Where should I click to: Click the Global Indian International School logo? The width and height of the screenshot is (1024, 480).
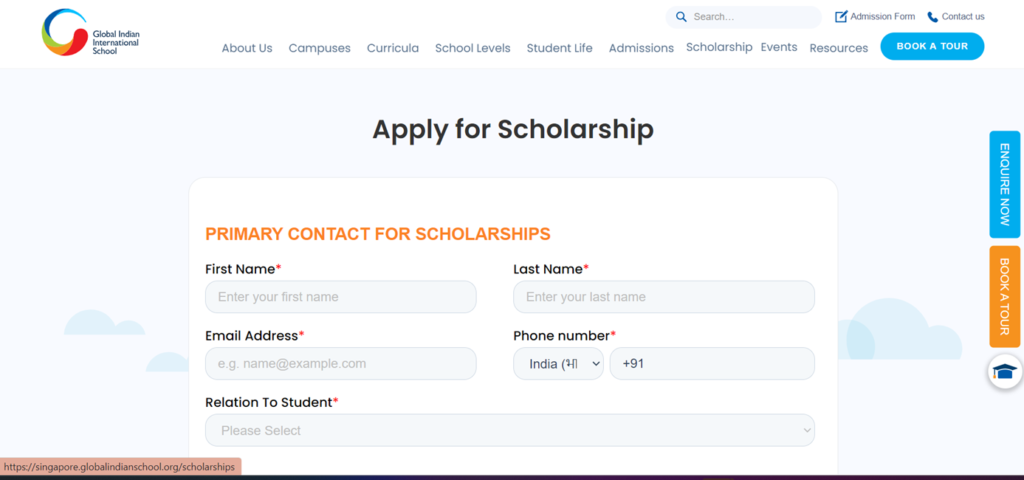point(91,33)
